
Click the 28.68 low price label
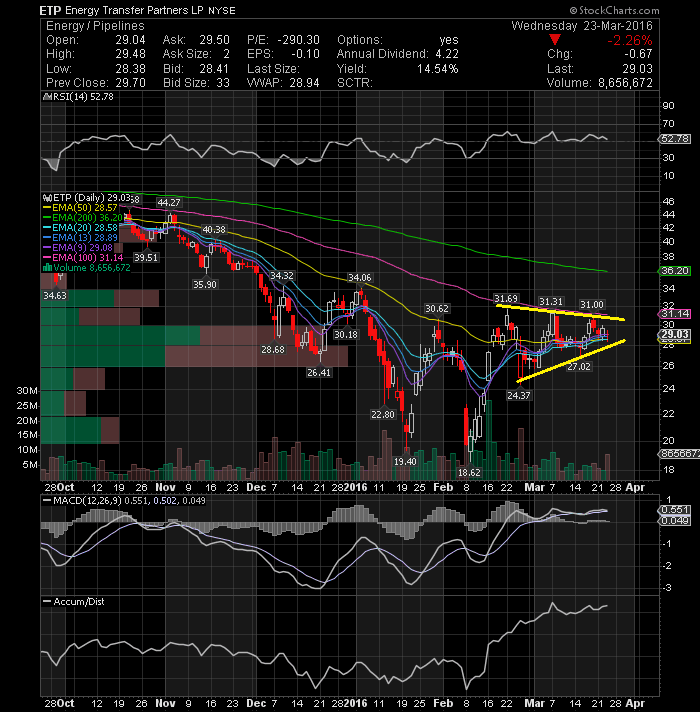pyautogui.click(x=273, y=350)
